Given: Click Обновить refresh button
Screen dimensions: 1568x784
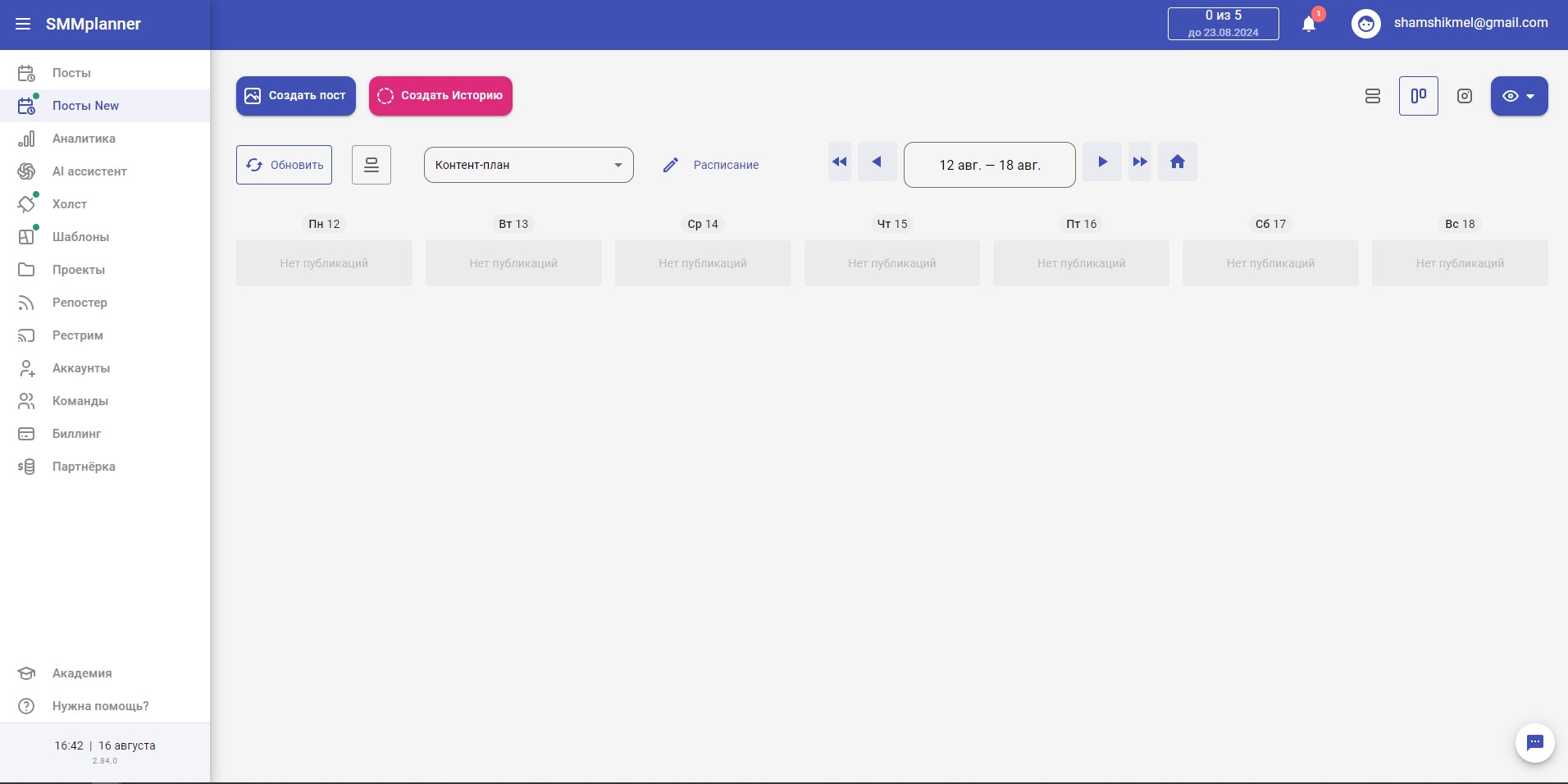Looking at the screenshot, I should 284,165.
